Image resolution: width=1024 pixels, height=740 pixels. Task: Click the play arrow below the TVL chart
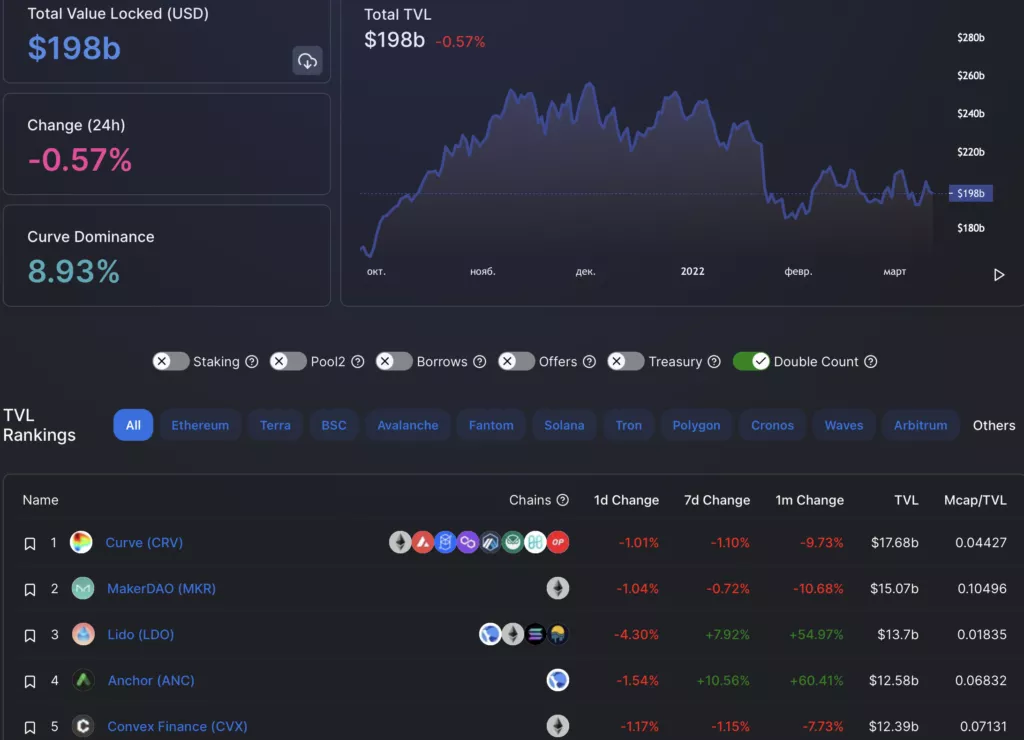click(x=998, y=274)
